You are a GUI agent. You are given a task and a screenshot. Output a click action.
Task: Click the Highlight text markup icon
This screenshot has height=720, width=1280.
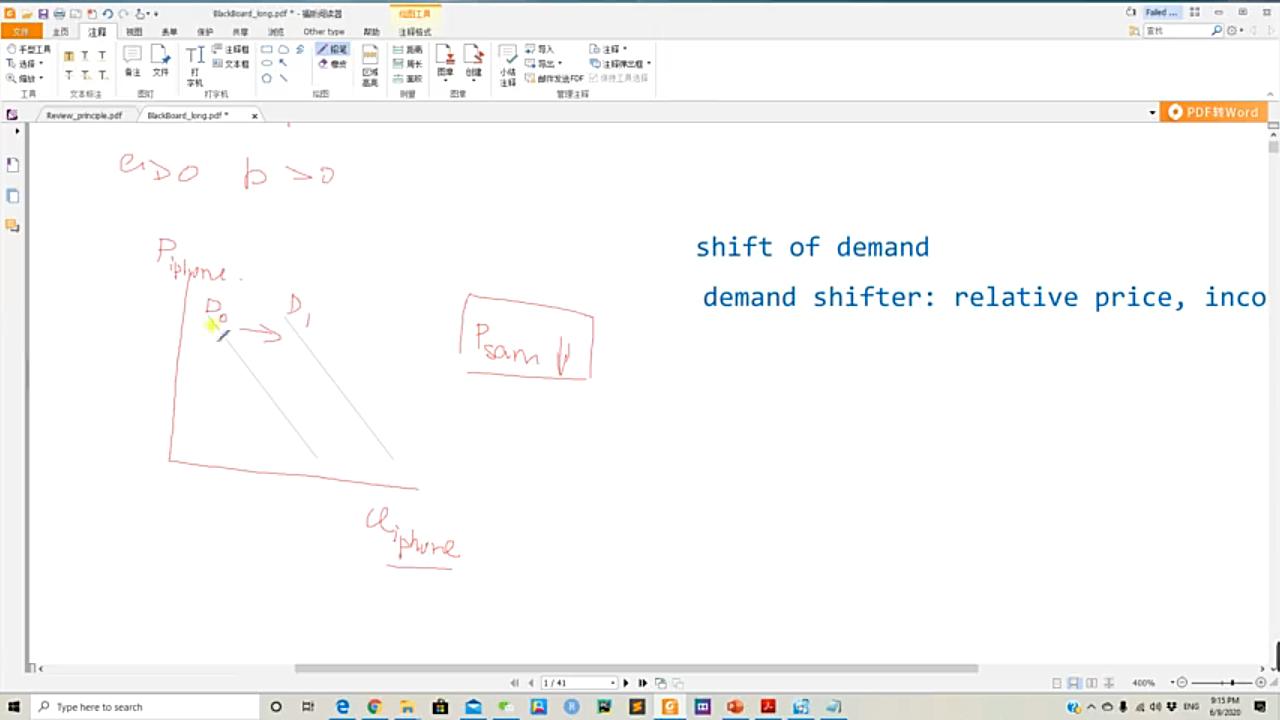[x=69, y=56]
